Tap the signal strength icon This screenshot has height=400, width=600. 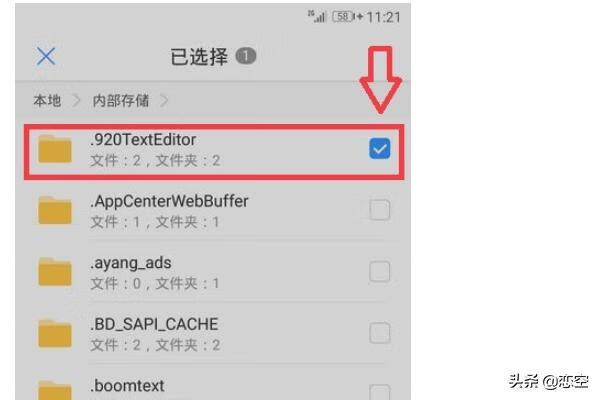point(317,16)
